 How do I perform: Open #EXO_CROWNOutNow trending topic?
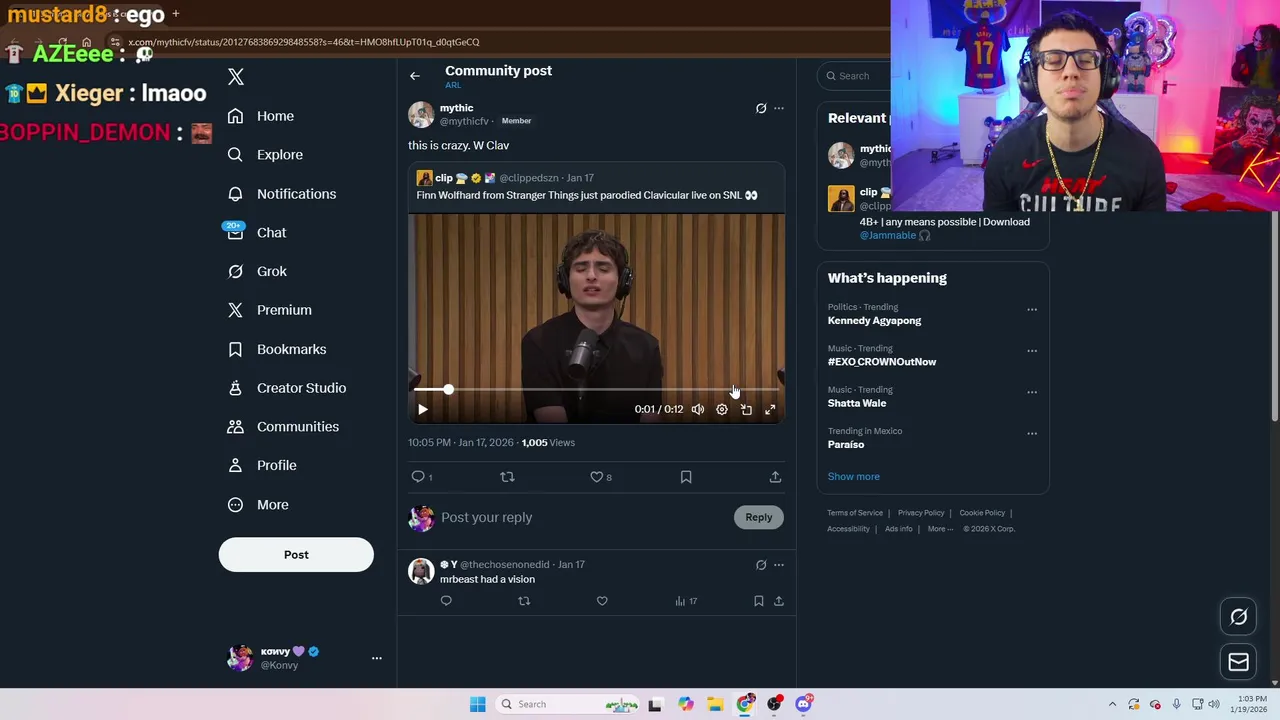point(882,362)
